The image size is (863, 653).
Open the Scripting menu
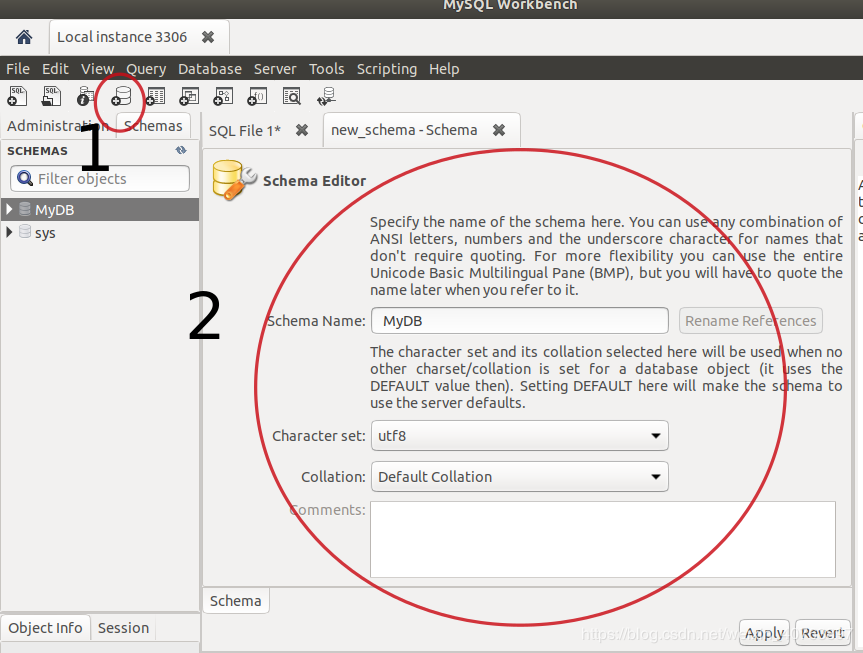(x=386, y=69)
